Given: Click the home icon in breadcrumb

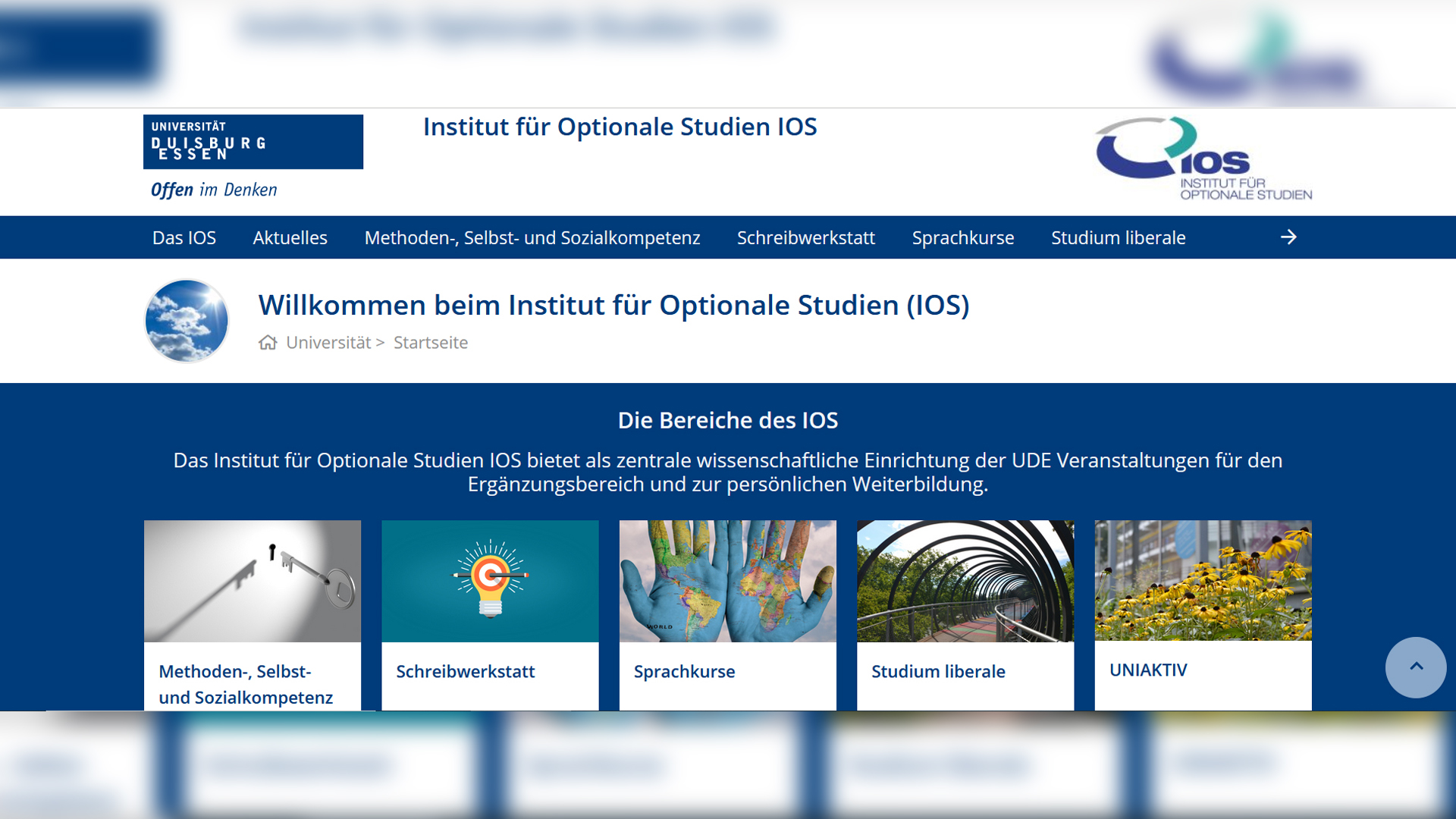Looking at the screenshot, I should pos(268,343).
